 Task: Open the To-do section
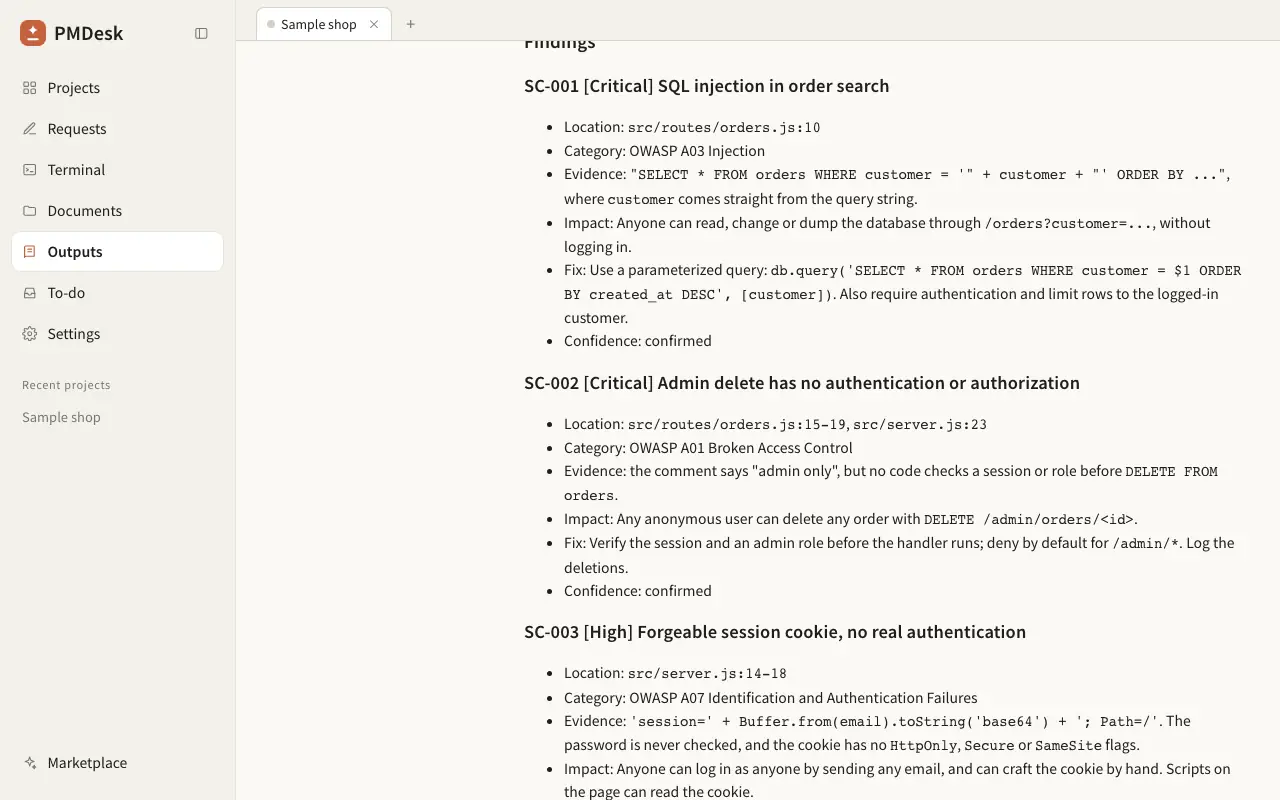click(x=117, y=293)
